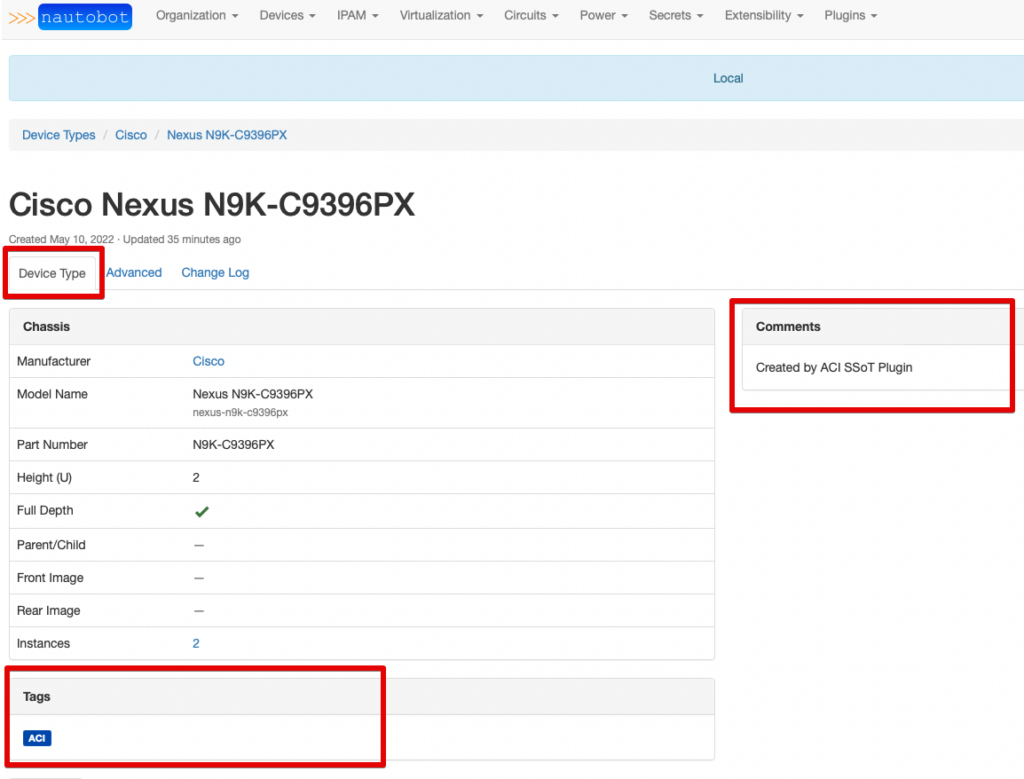This screenshot has height=779, width=1024.
Task: Expand the IPAM menu
Action: 357,16
